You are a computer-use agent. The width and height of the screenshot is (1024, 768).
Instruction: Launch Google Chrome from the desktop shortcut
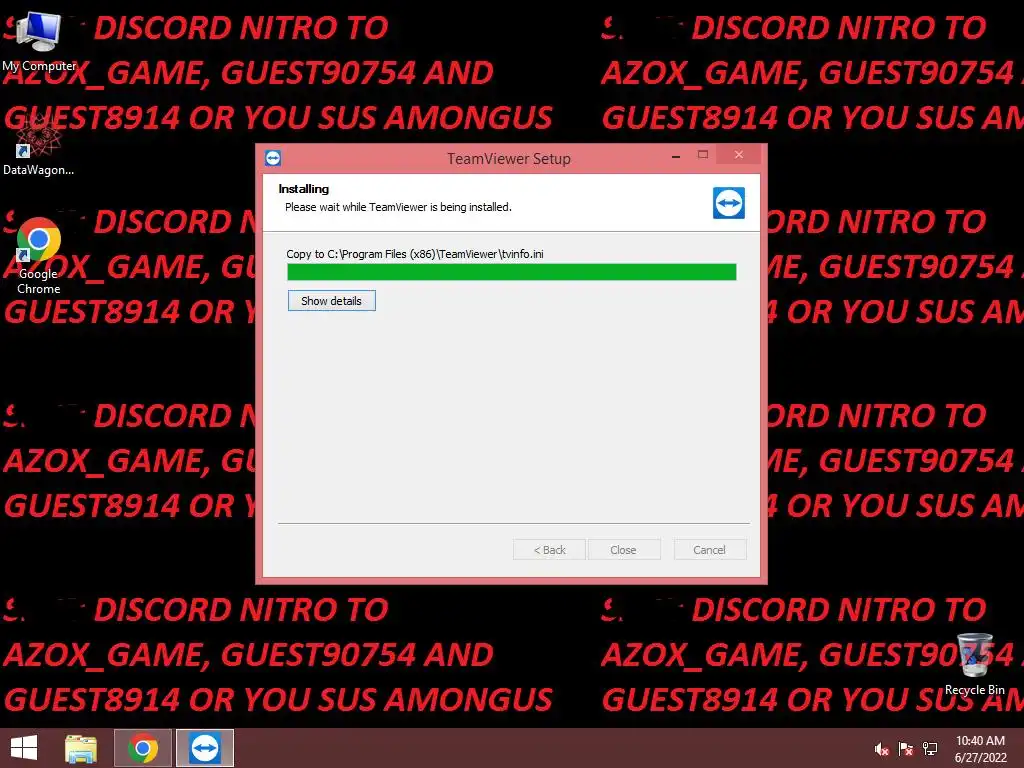coord(39,256)
